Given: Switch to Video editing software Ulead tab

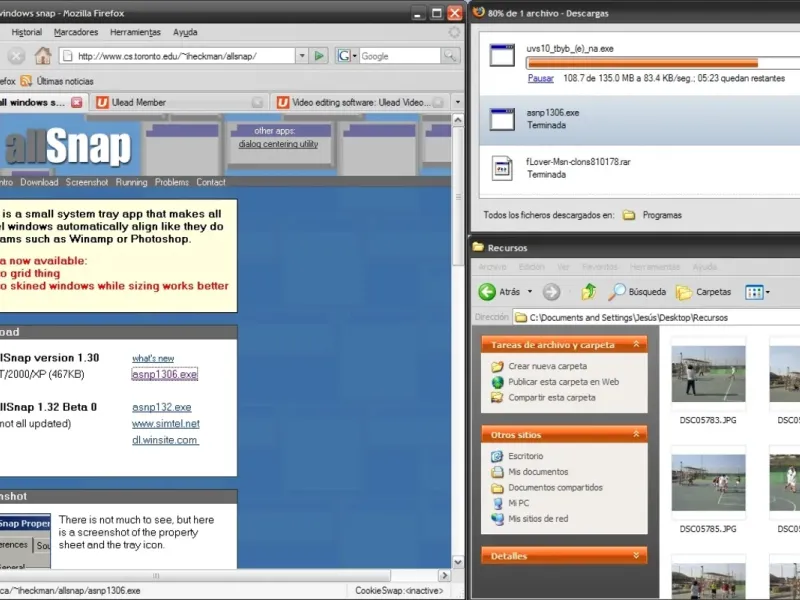Looking at the screenshot, I should pyautogui.click(x=360, y=103).
